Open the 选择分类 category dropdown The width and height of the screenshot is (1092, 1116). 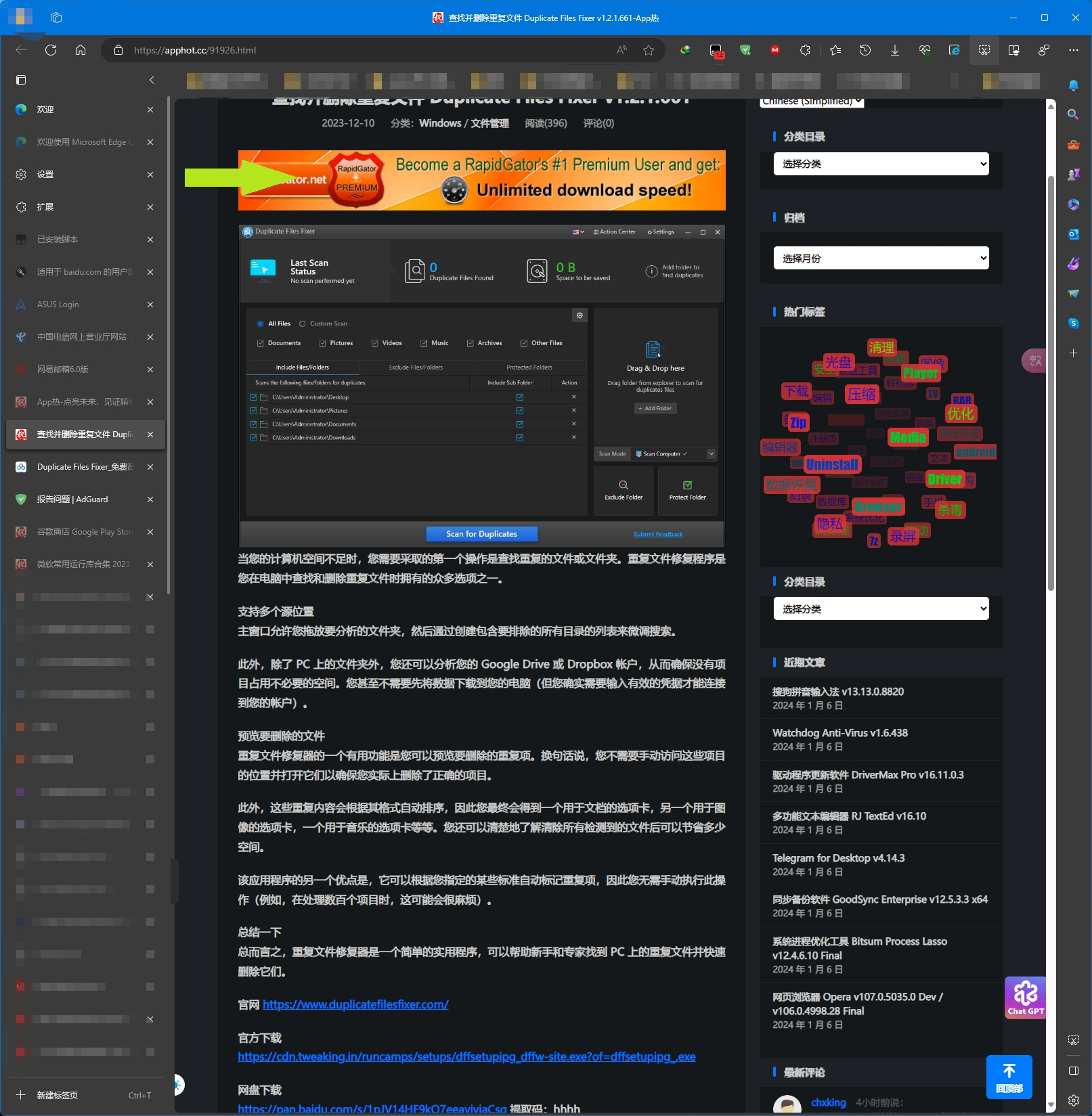[x=881, y=164]
